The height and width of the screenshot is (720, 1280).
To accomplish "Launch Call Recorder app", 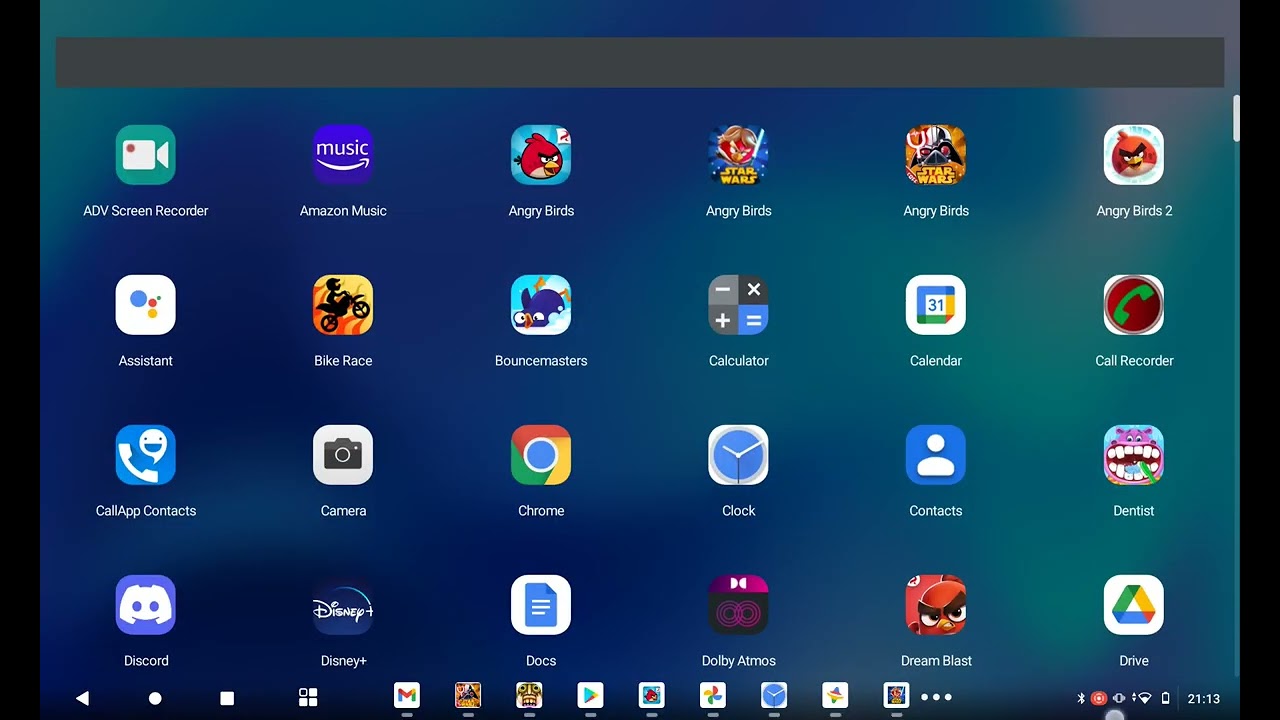I will pyautogui.click(x=1134, y=305).
